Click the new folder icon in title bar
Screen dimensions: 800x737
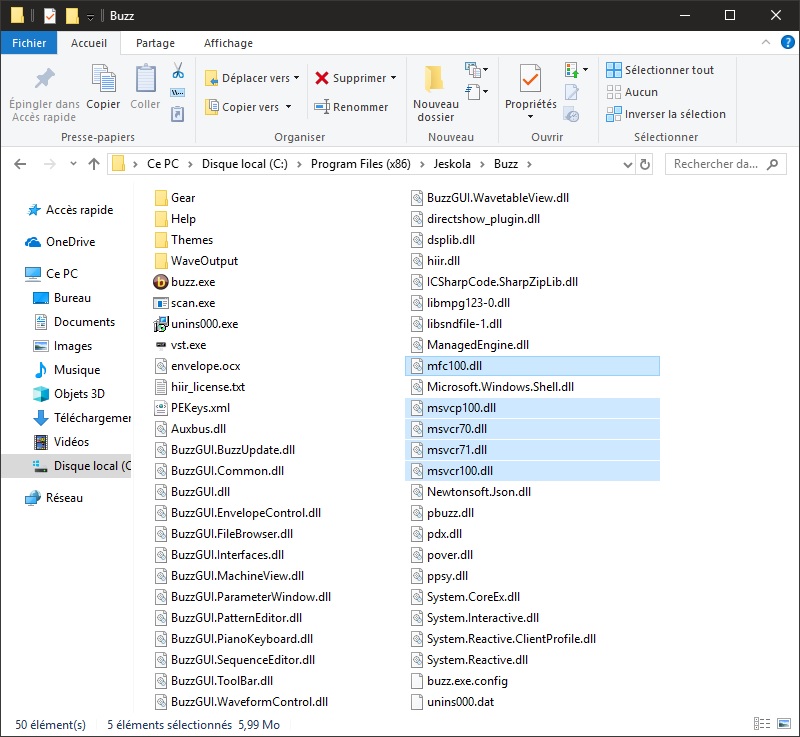pyautogui.click(x=72, y=16)
